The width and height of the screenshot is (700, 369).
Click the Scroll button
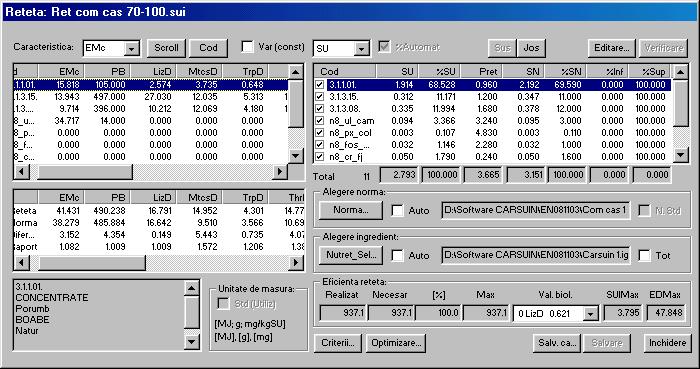[x=166, y=48]
